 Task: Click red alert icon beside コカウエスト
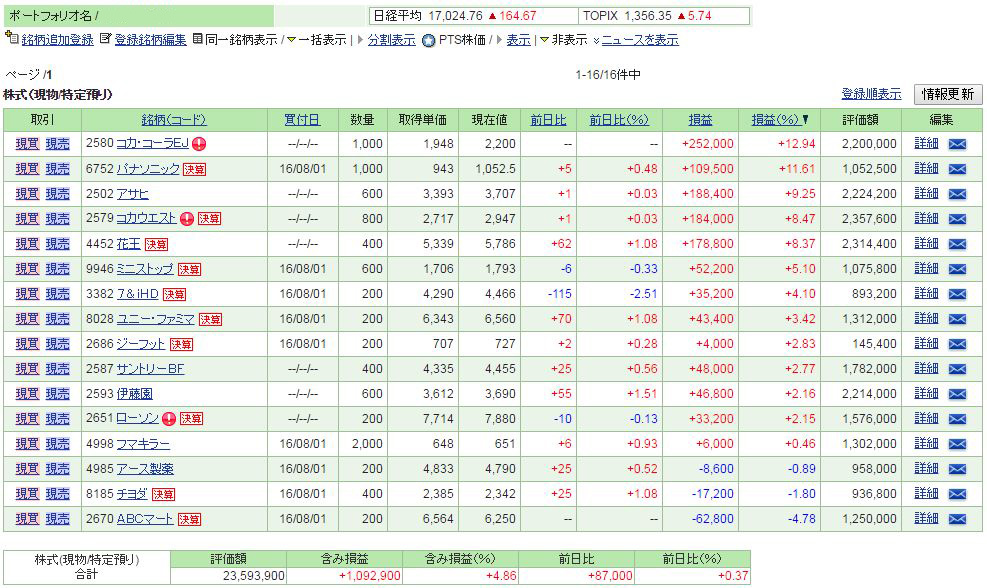click(x=187, y=219)
